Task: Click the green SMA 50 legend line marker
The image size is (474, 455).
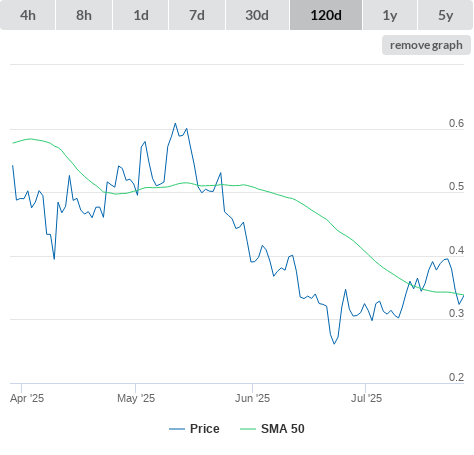Action: tap(248, 429)
